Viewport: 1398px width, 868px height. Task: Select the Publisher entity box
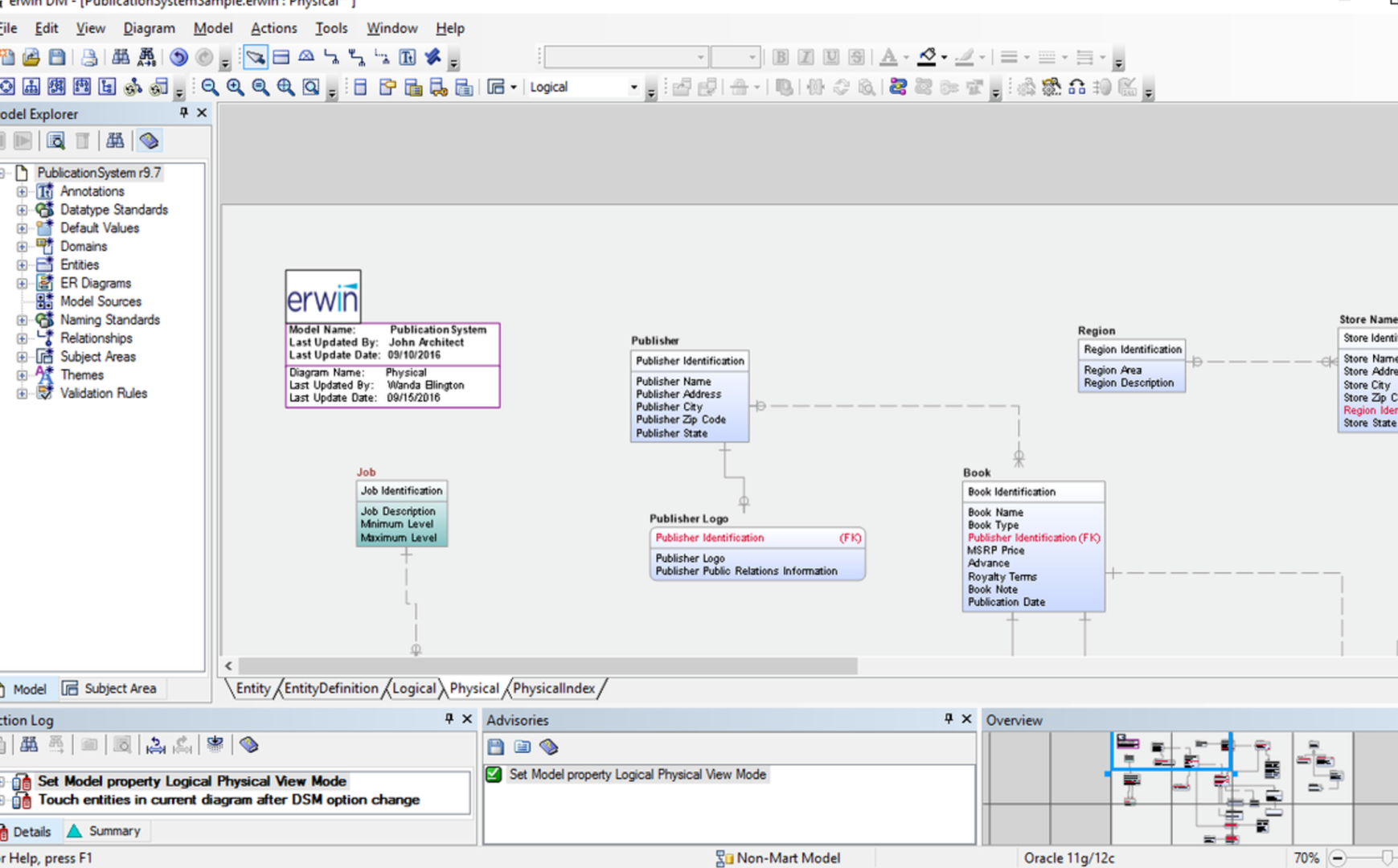(690, 396)
